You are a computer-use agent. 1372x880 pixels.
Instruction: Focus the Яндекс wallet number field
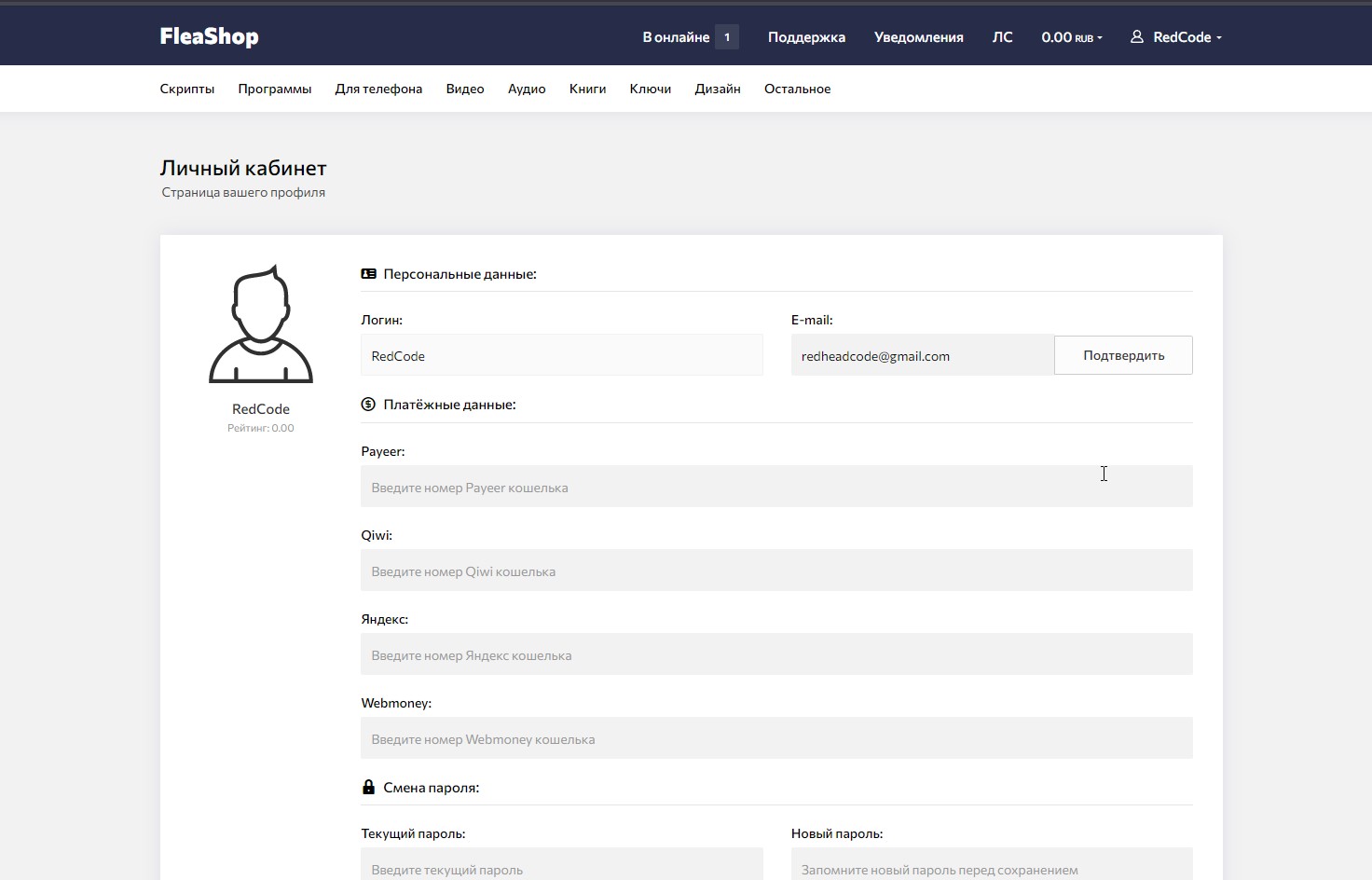point(776,654)
